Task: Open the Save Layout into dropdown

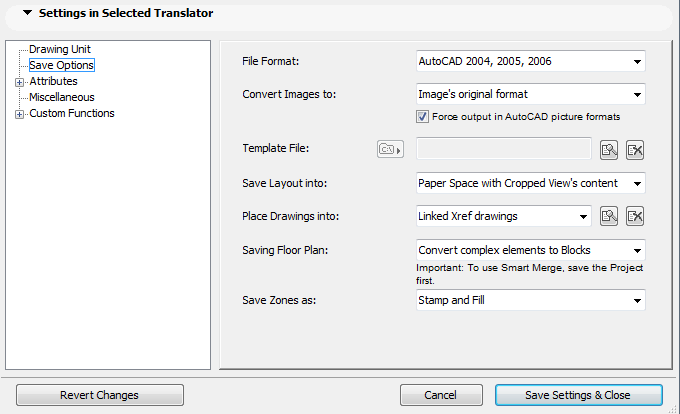Action: click(530, 183)
